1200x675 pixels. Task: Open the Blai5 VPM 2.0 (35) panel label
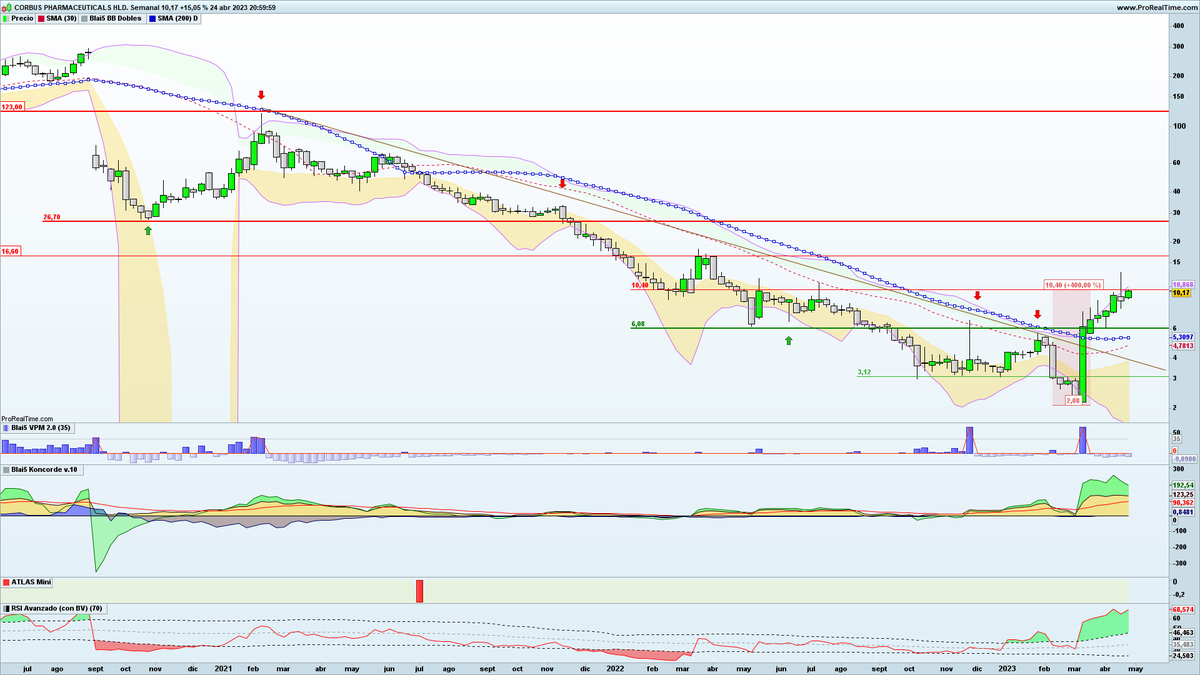coord(39,428)
